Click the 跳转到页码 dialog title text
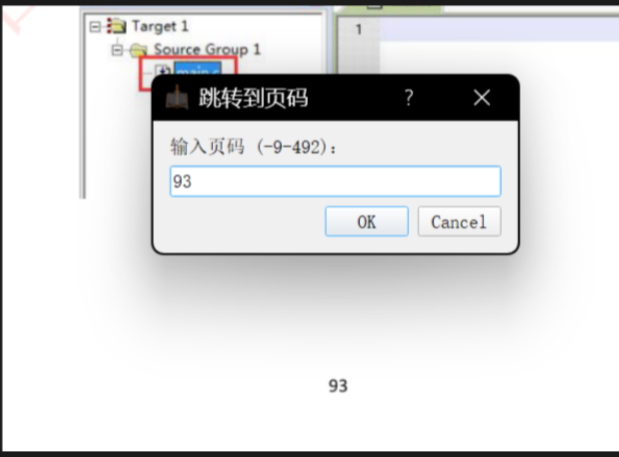This screenshot has height=457, width=619. (253, 97)
